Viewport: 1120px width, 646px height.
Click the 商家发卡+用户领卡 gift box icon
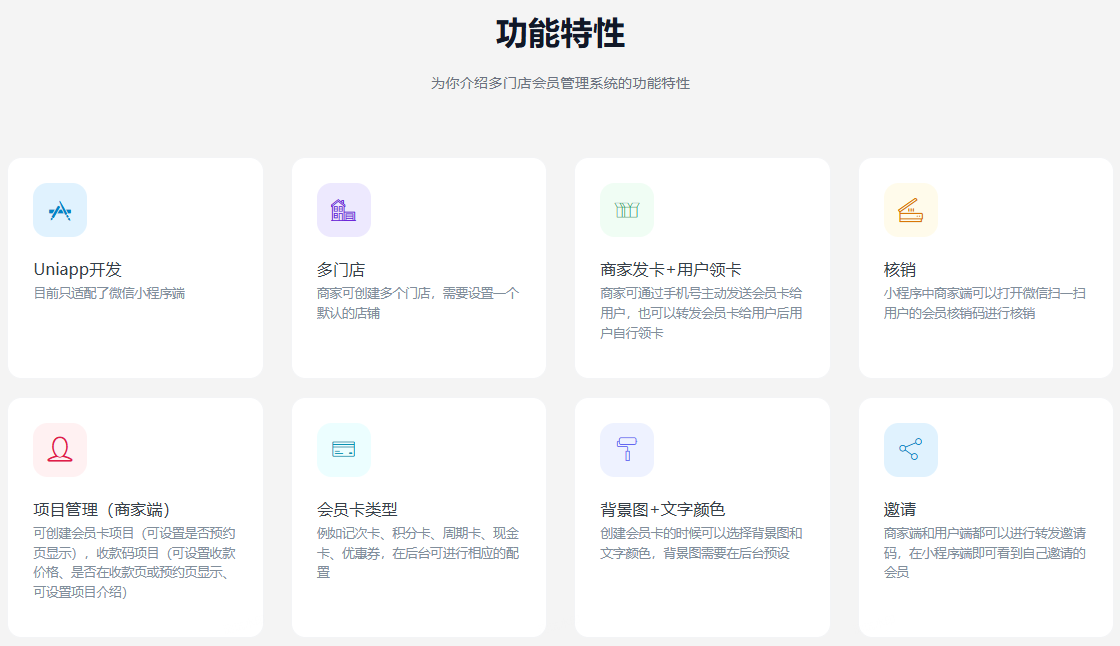pyautogui.click(x=627, y=210)
